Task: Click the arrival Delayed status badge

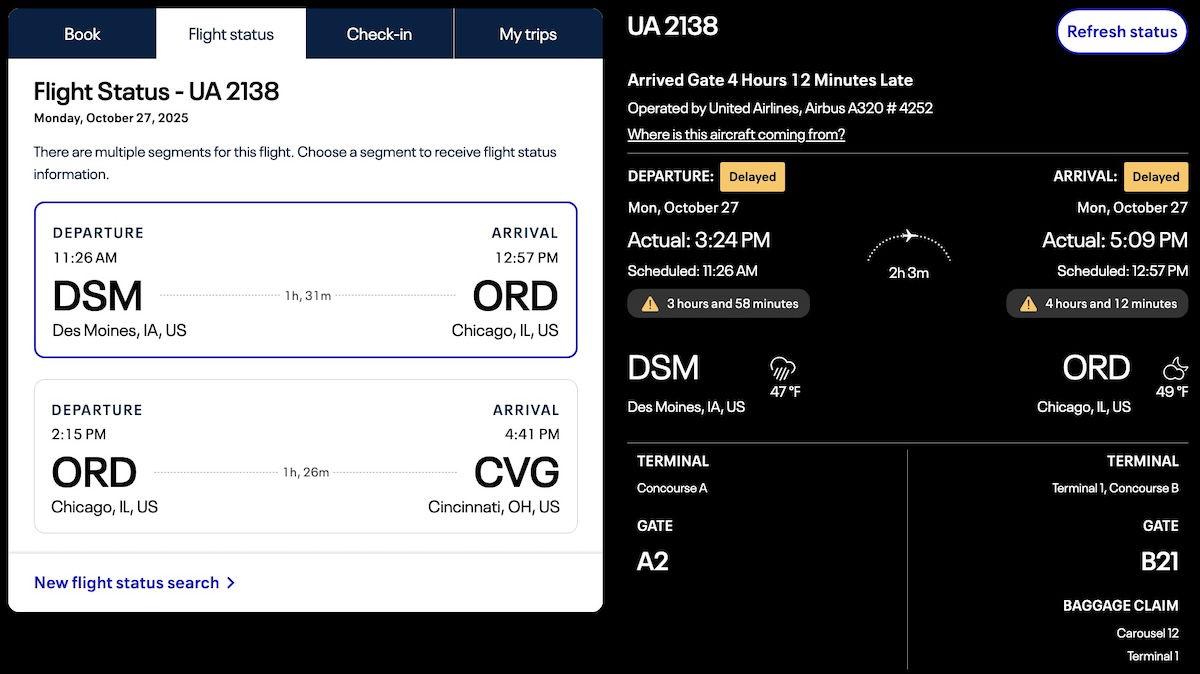Action: coord(1156,177)
